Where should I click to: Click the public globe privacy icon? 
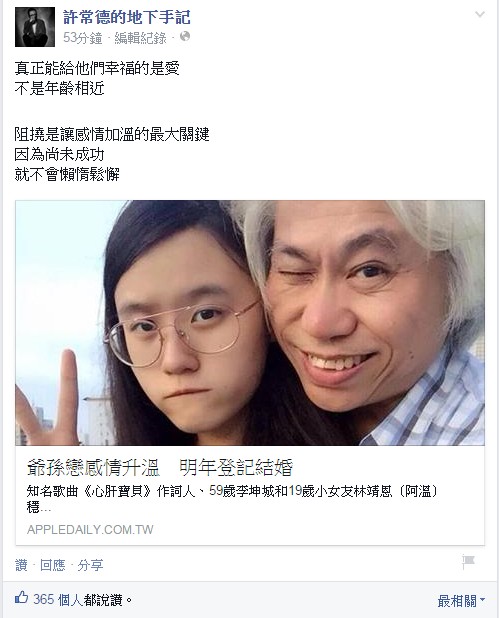(x=185, y=37)
